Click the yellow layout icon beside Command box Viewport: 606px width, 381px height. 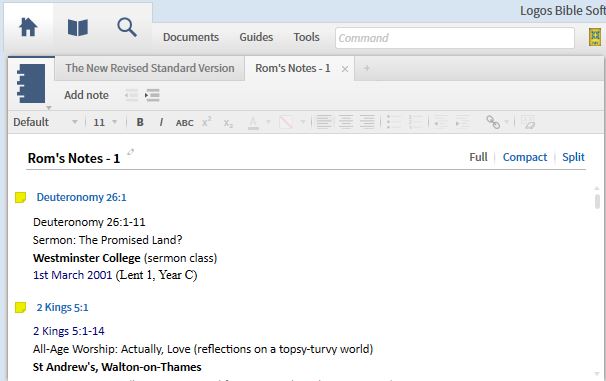(x=595, y=37)
